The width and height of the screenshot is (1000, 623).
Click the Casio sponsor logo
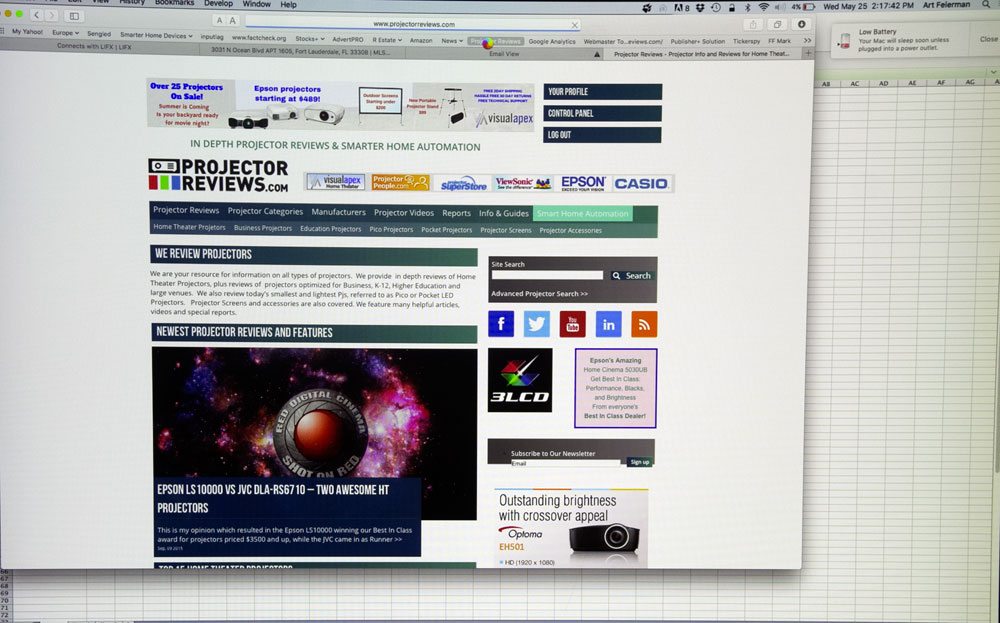pyautogui.click(x=641, y=184)
